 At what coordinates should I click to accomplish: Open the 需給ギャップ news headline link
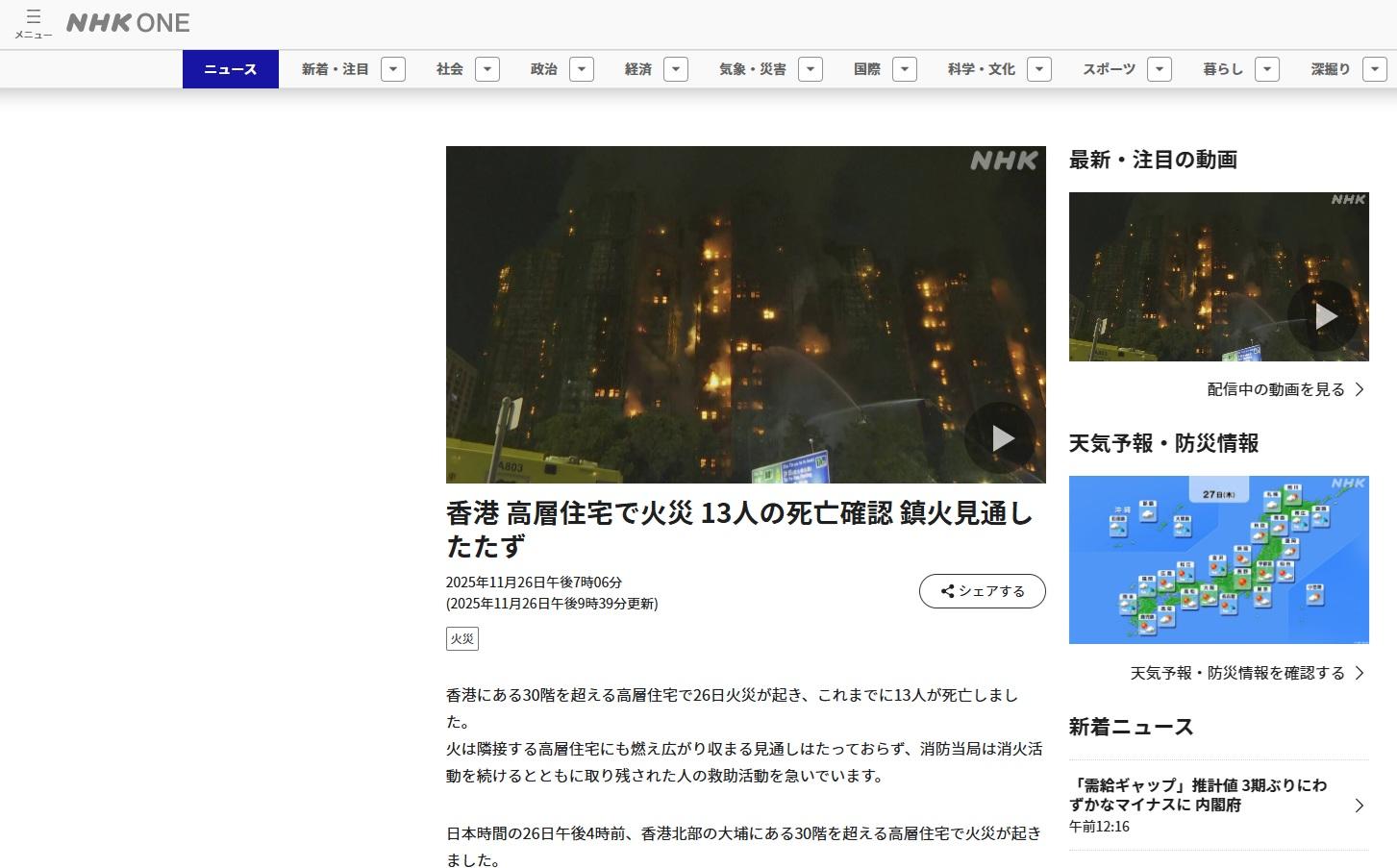click(x=1198, y=795)
